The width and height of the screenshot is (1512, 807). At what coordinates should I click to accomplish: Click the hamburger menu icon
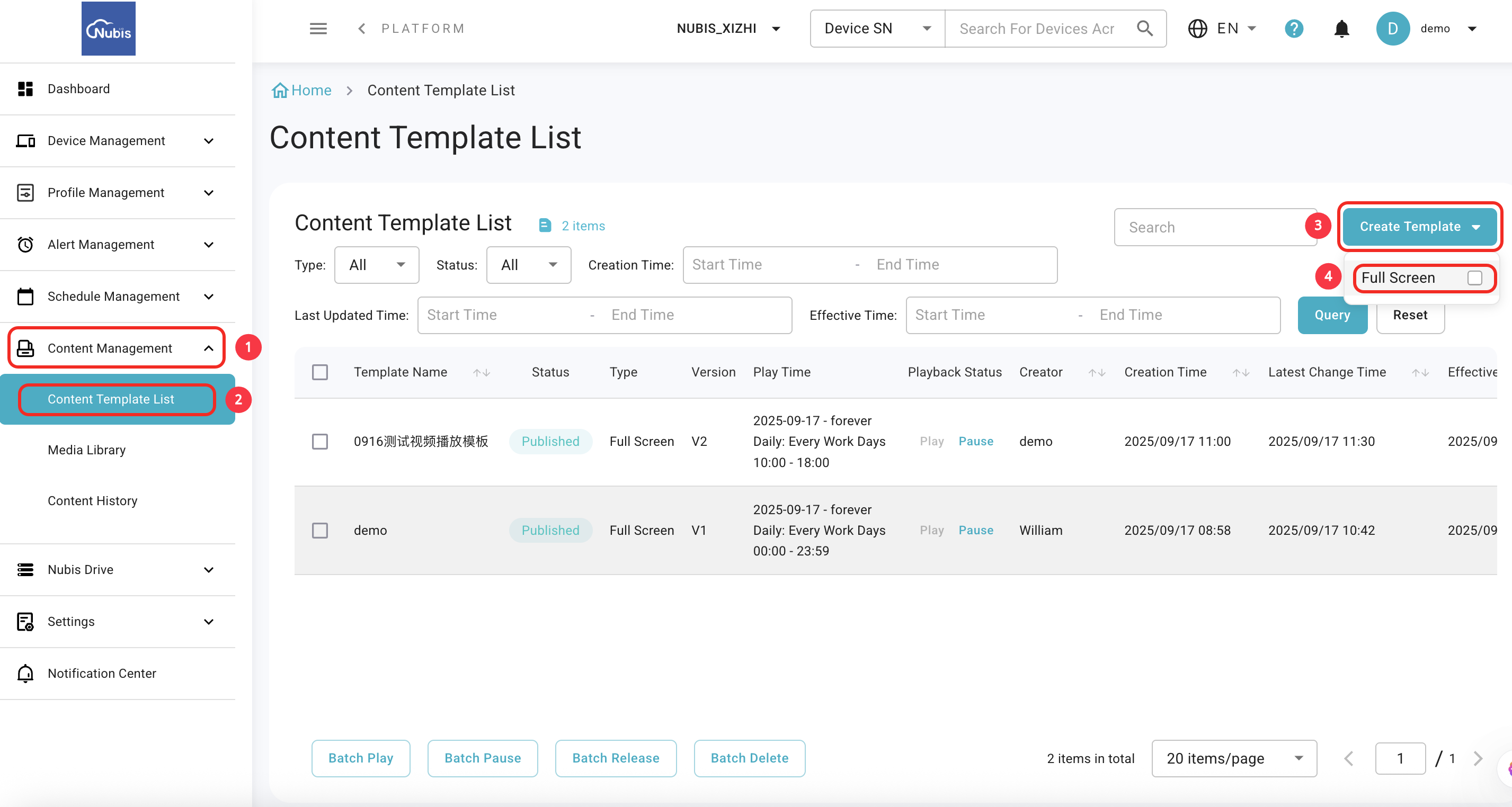tap(318, 28)
